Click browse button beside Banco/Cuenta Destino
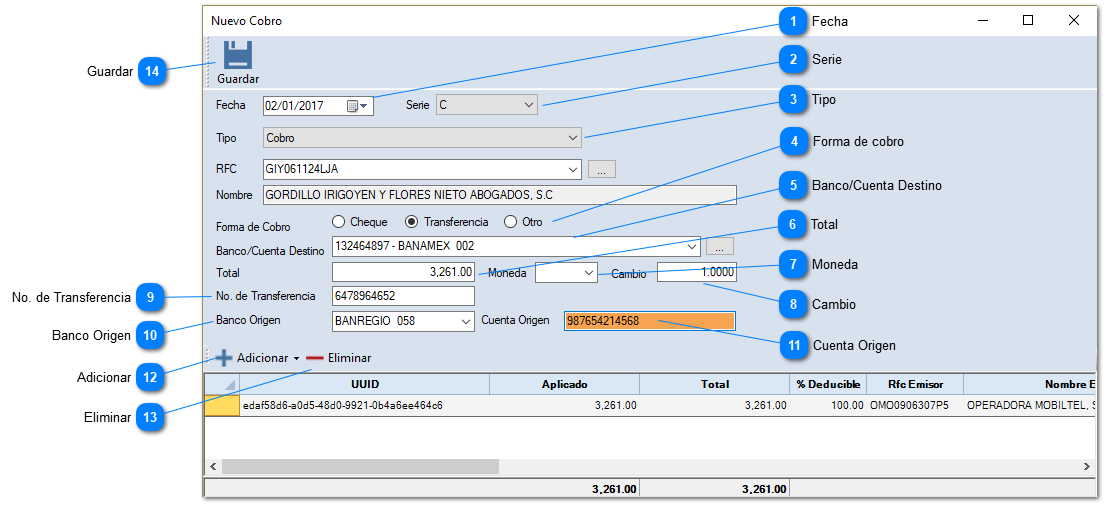Viewport: 1106px width, 506px height. pyautogui.click(x=720, y=246)
